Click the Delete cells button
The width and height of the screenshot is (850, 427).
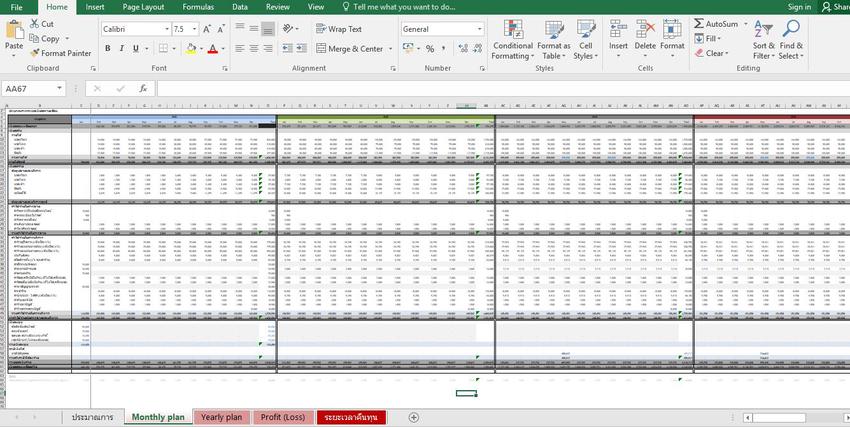[645, 40]
